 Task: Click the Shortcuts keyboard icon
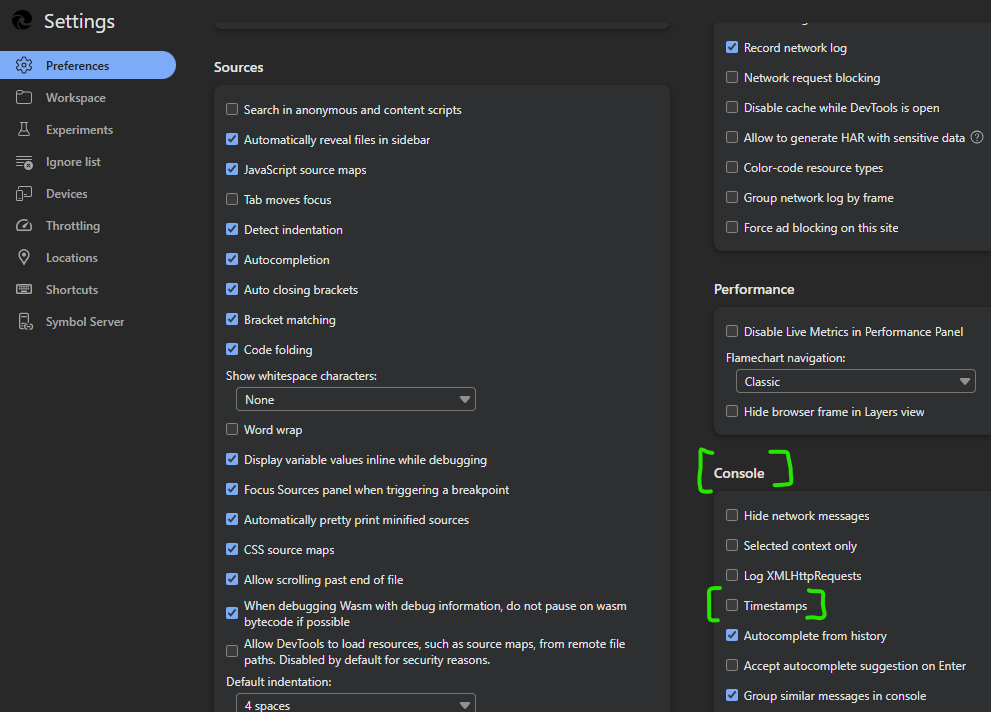pyautogui.click(x=24, y=289)
